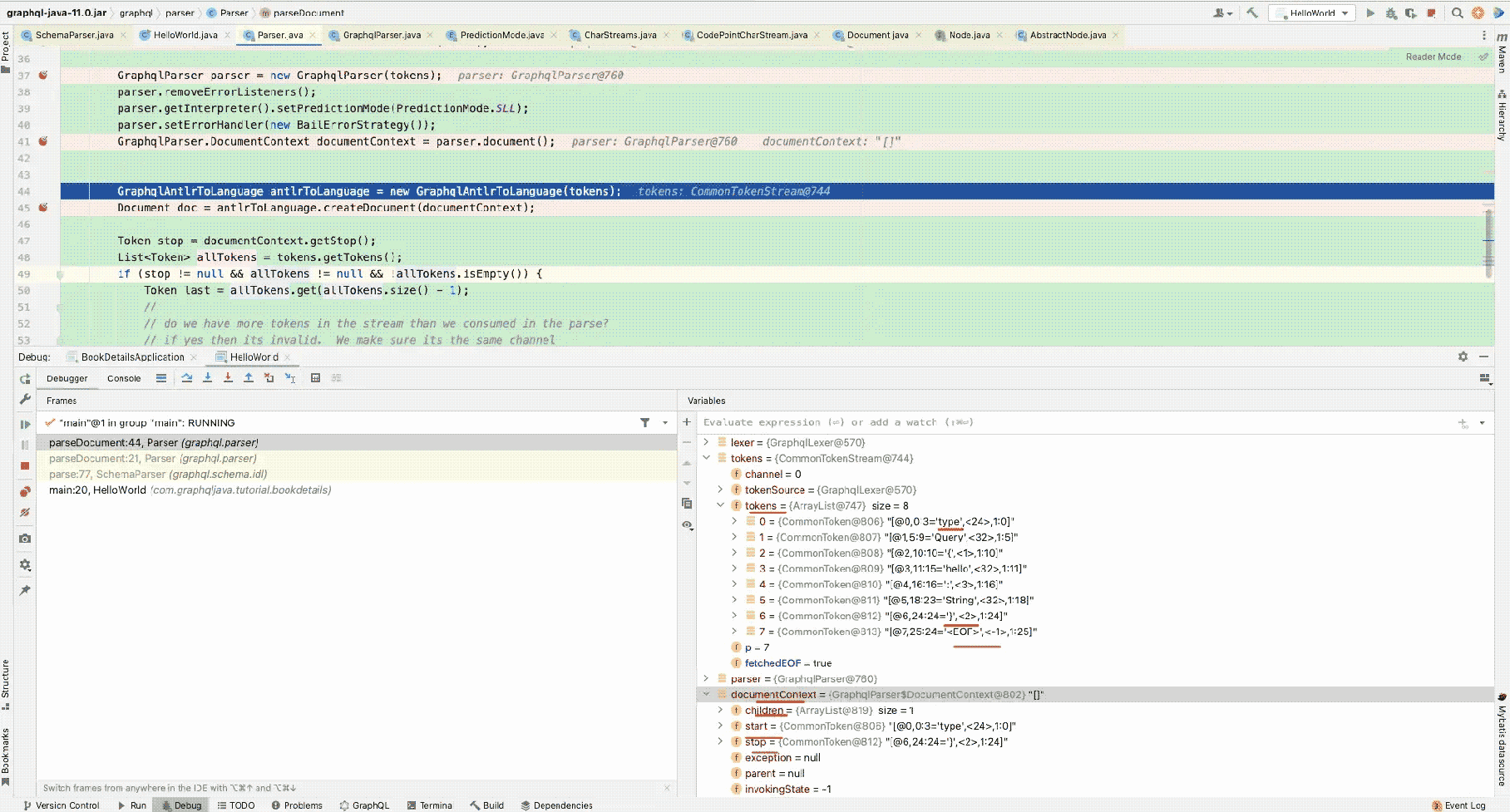Click Run with Coverage icon

point(1411,12)
